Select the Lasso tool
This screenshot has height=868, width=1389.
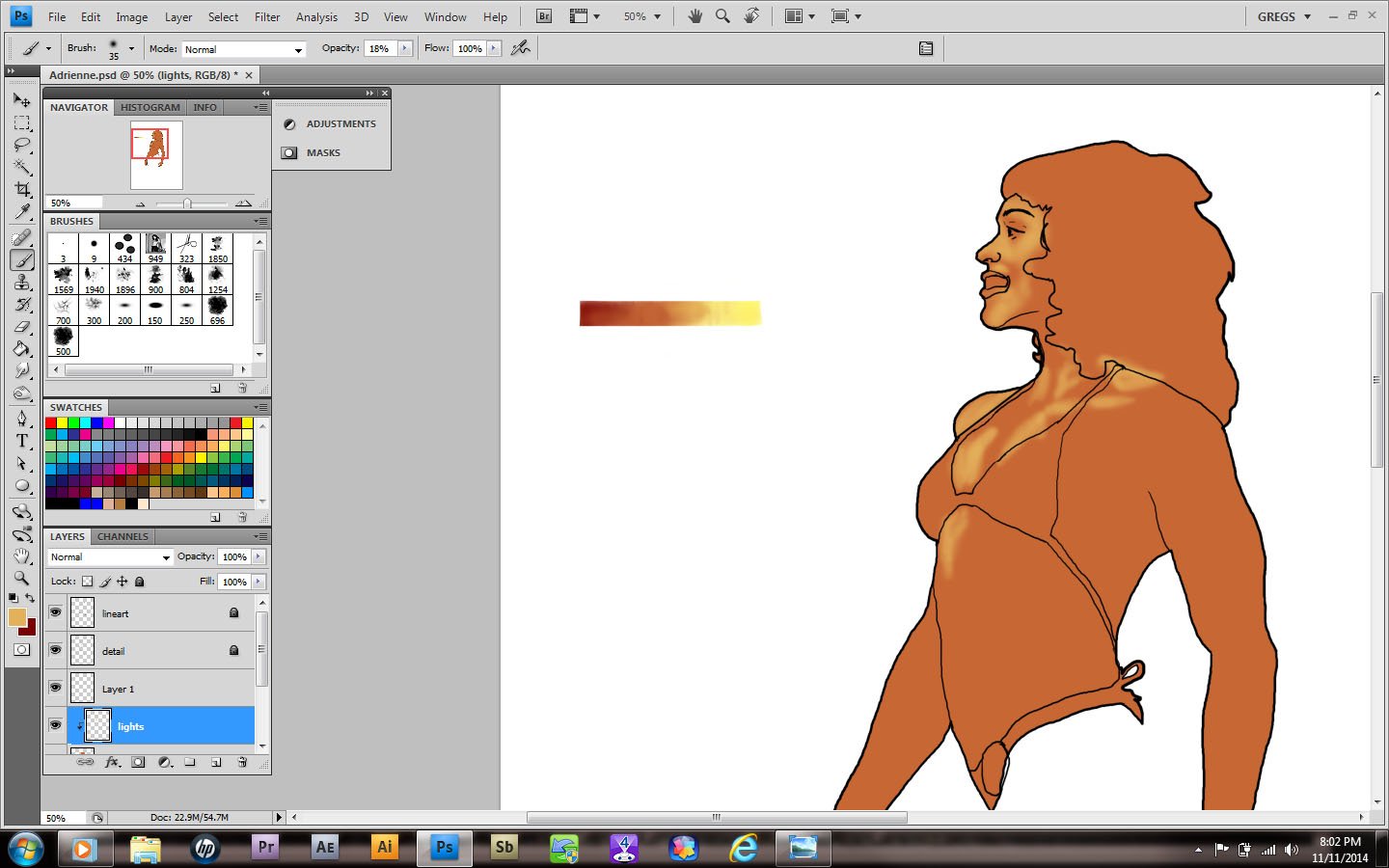click(x=22, y=145)
